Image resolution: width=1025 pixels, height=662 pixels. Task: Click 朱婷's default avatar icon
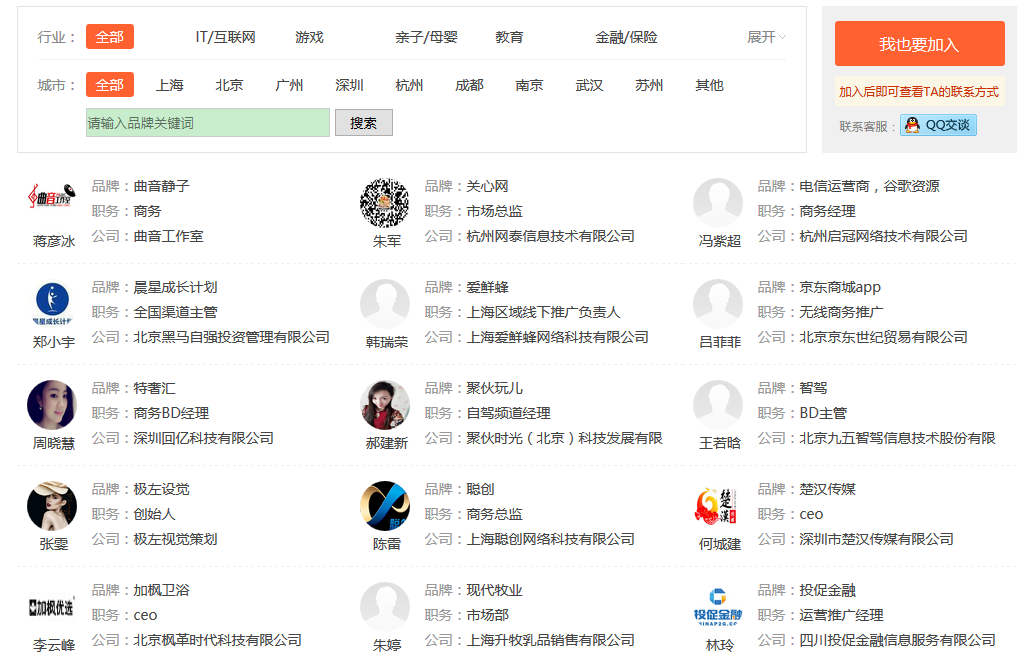click(385, 607)
